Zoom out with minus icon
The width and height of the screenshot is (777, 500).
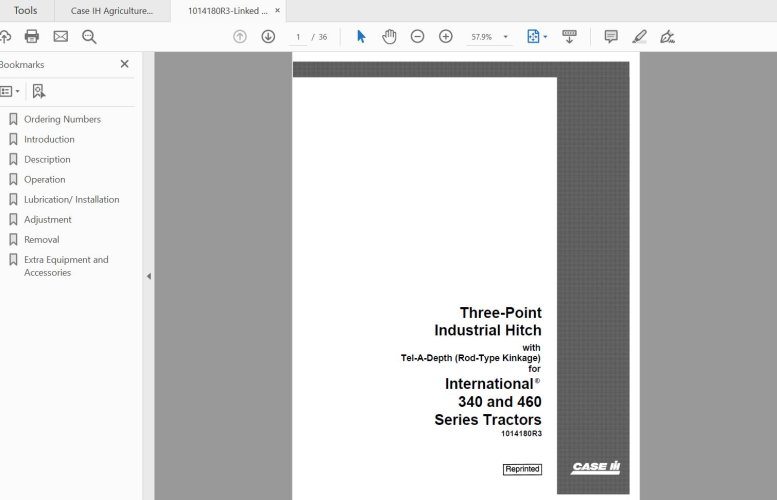pyautogui.click(x=417, y=37)
